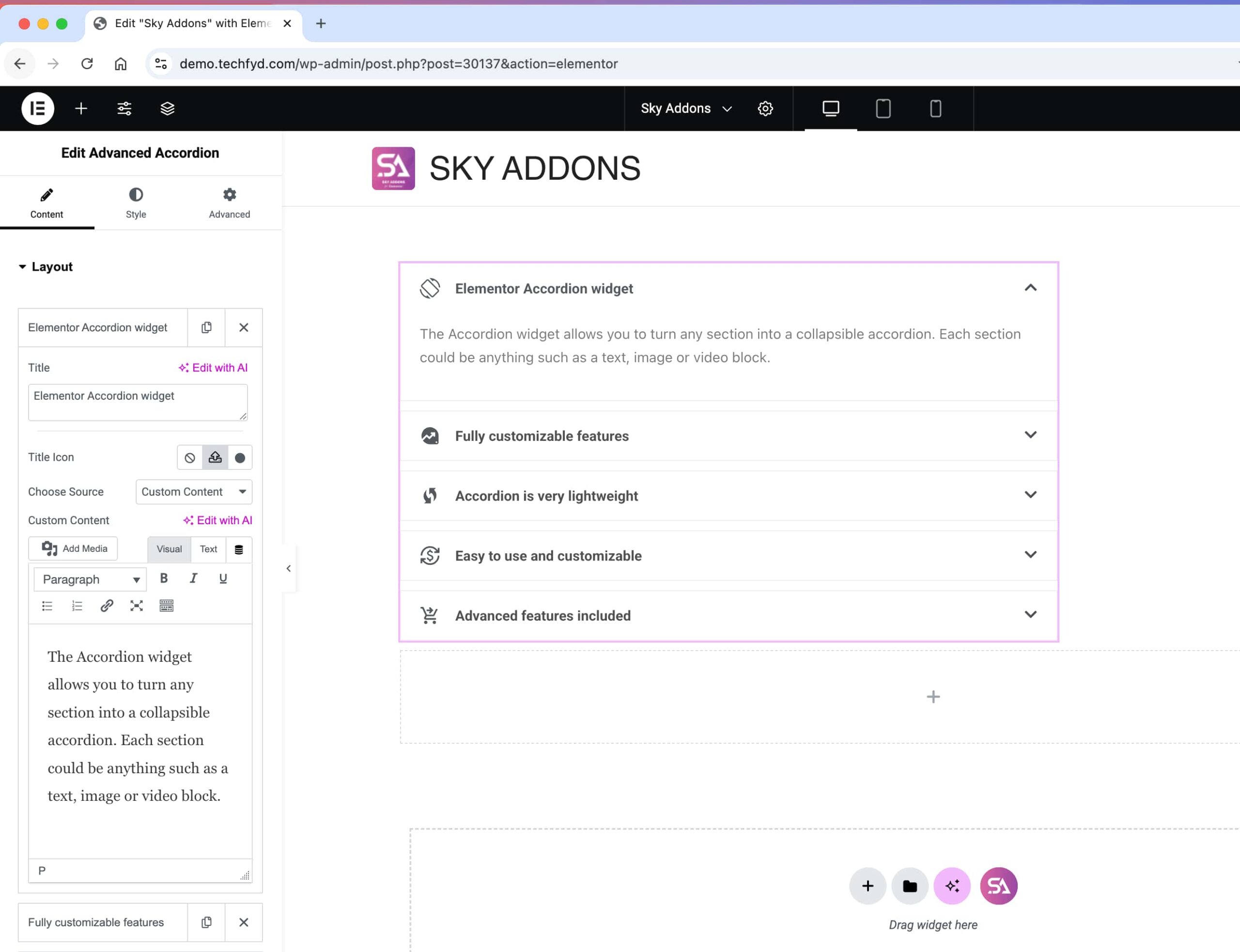Expand Accordion is very lightweight in preview
Image resolution: width=1240 pixels, height=952 pixels.
click(x=728, y=496)
